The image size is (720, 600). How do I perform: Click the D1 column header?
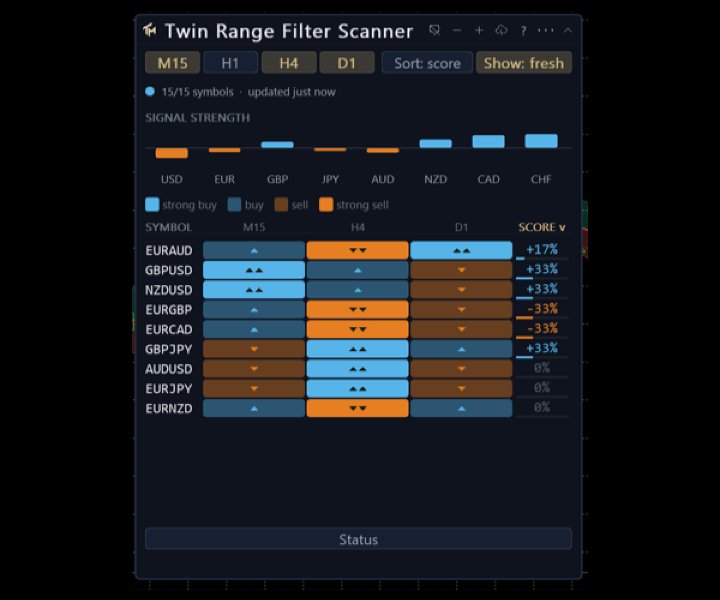[x=461, y=227]
